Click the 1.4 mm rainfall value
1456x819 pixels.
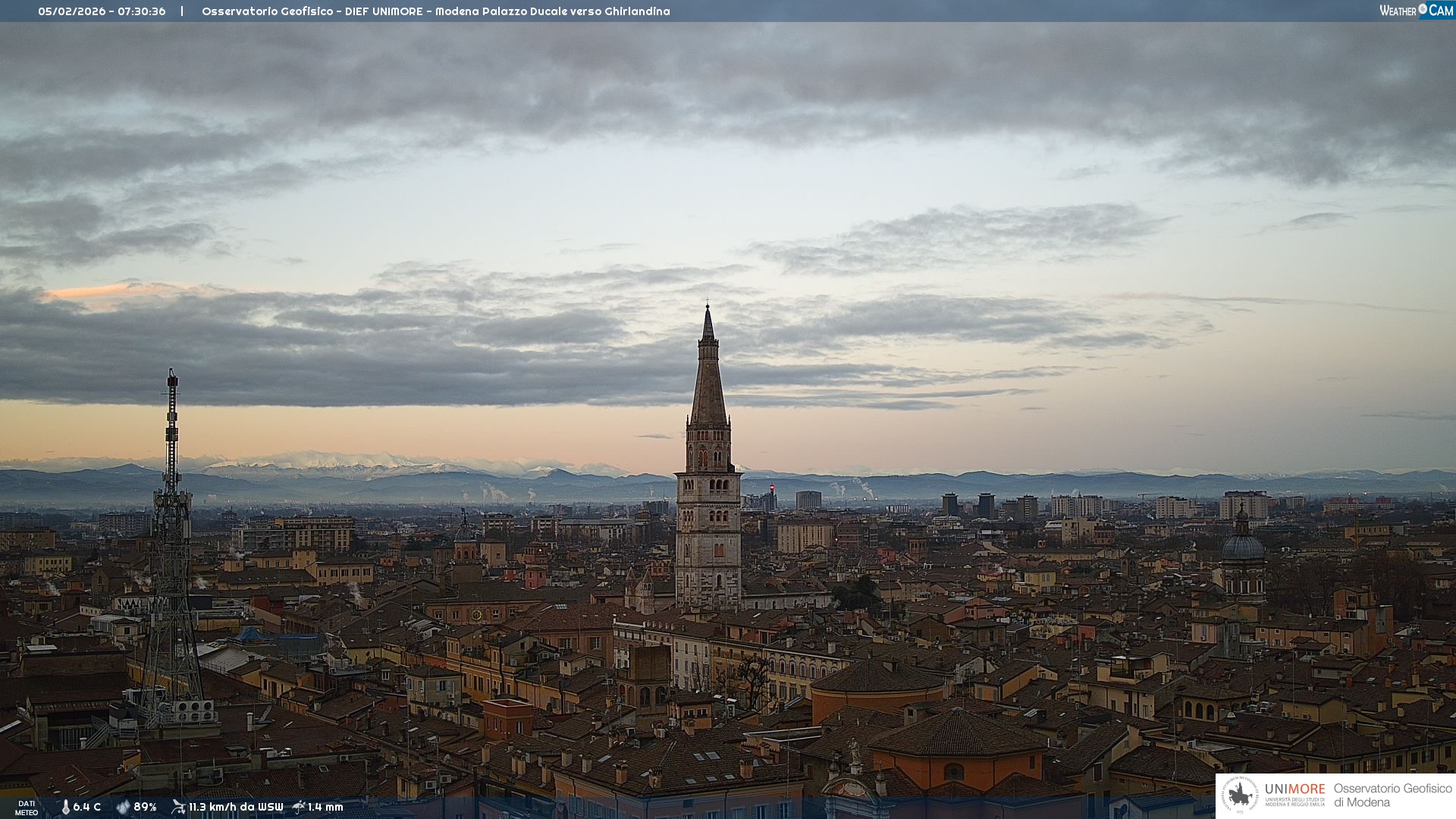(325, 807)
